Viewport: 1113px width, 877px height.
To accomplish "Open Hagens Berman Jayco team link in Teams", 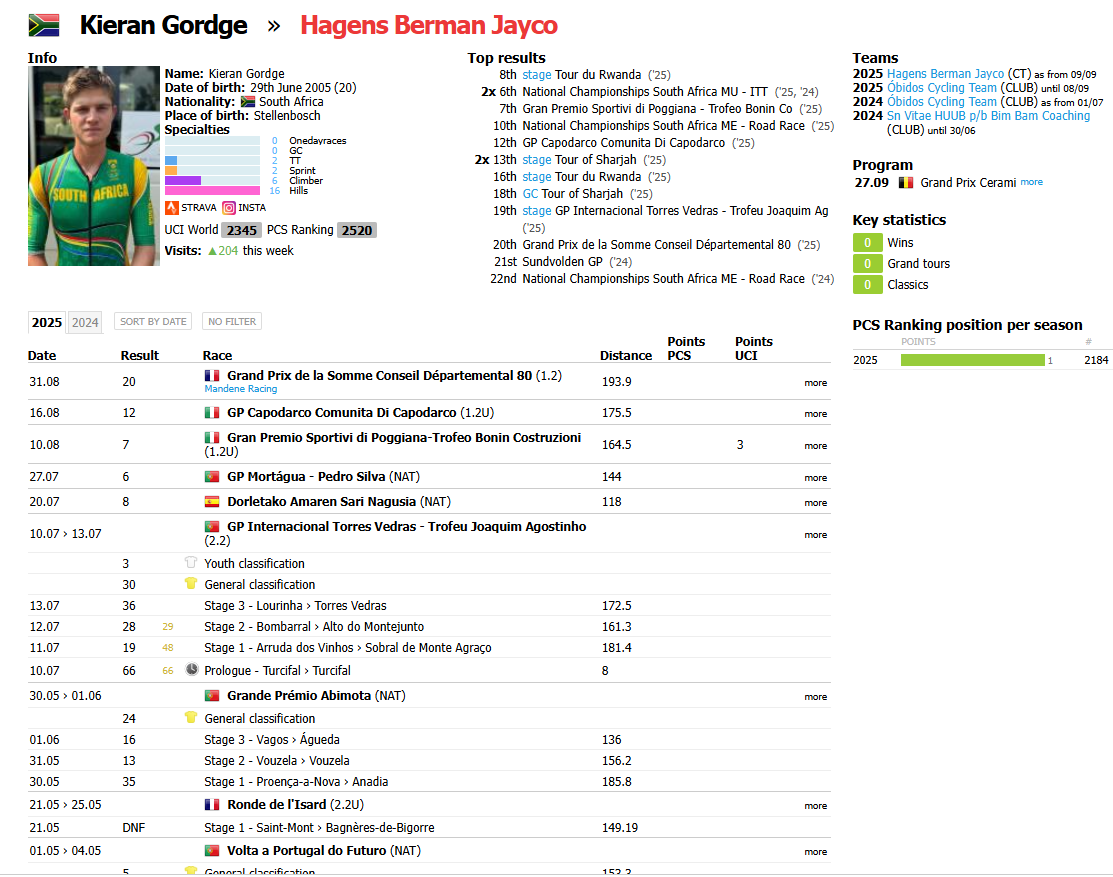I will pyautogui.click(x=945, y=74).
